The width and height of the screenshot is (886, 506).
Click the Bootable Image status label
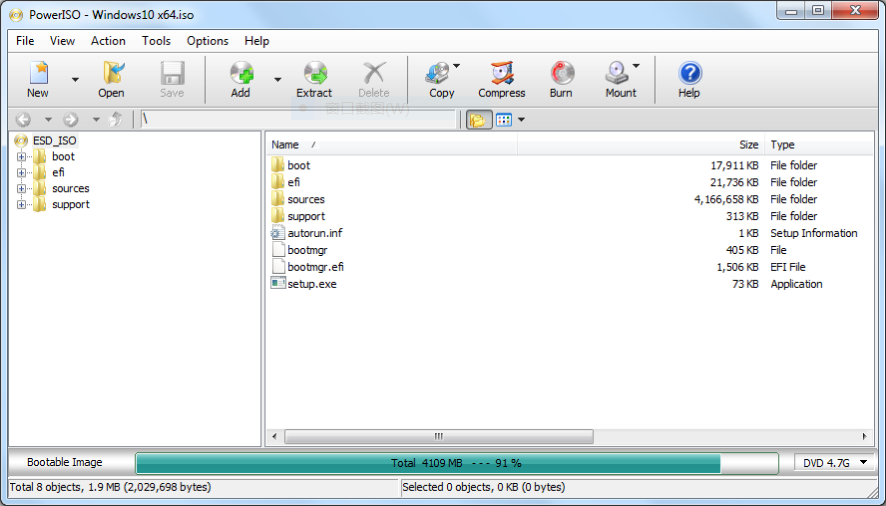(64, 462)
